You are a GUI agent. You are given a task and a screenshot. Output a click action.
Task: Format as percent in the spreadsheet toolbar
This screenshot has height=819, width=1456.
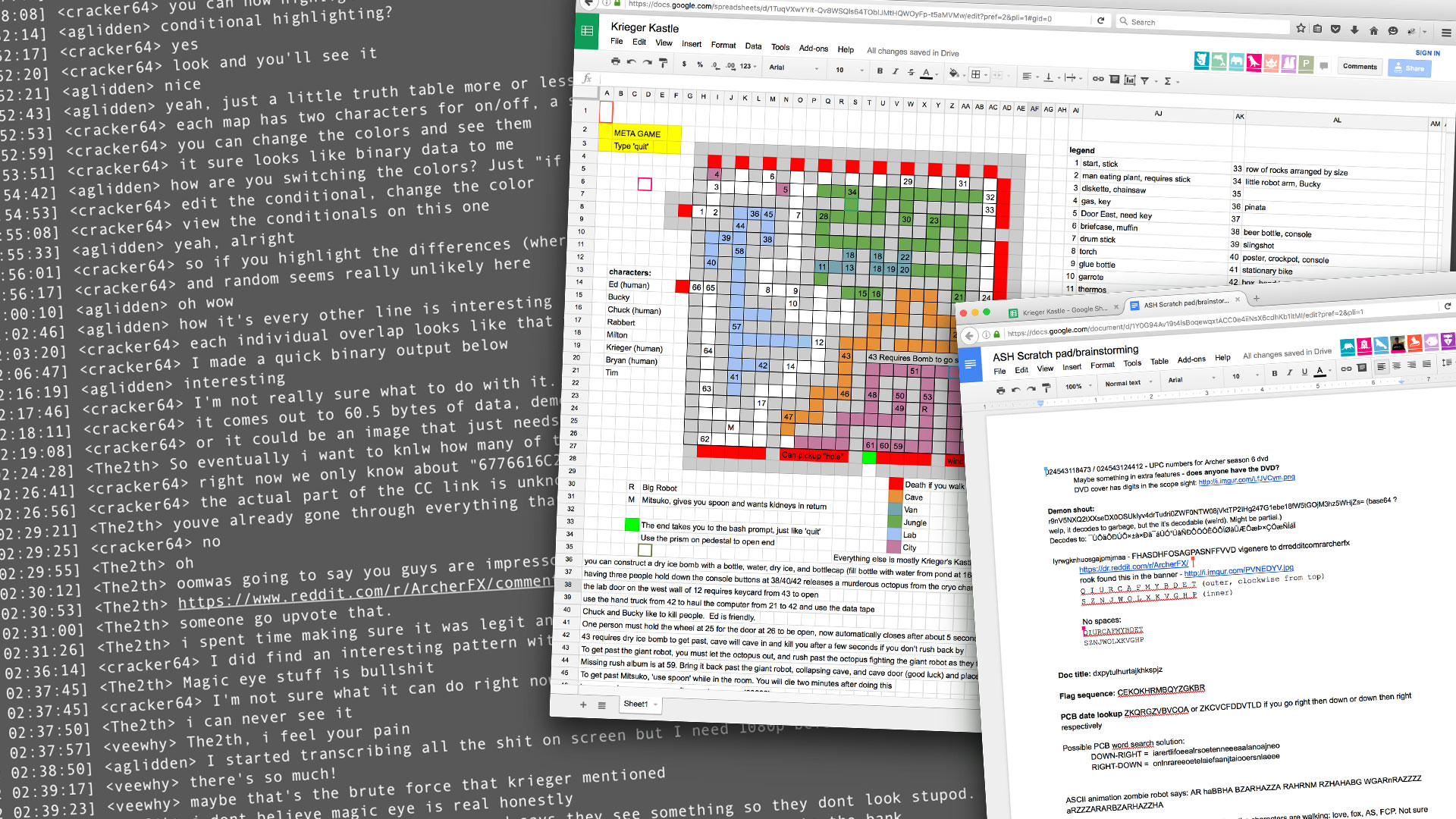coord(700,64)
